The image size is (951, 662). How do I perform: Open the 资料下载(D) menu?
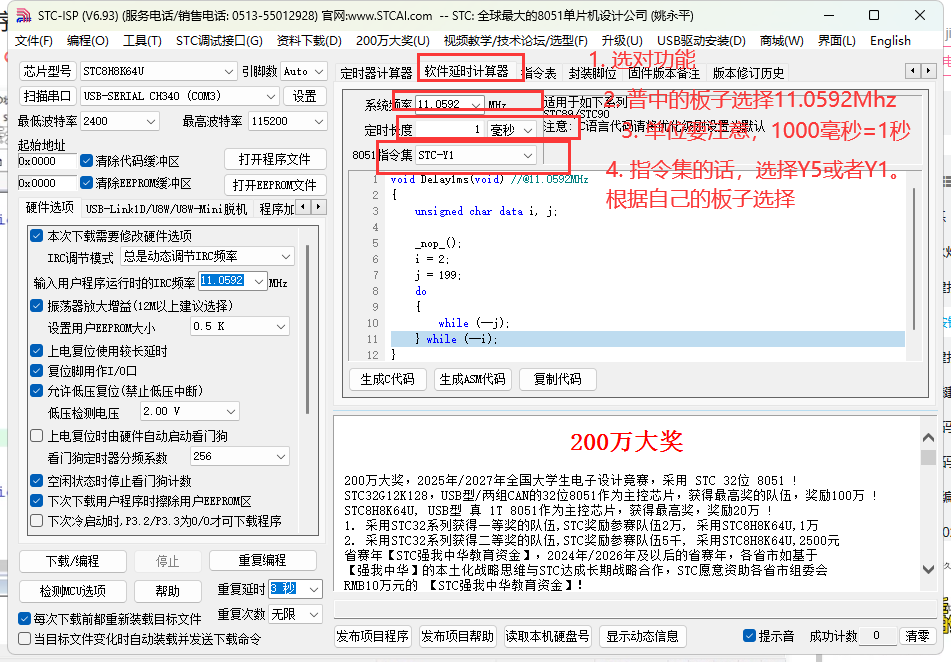pyautogui.click(x=309, y=41)
